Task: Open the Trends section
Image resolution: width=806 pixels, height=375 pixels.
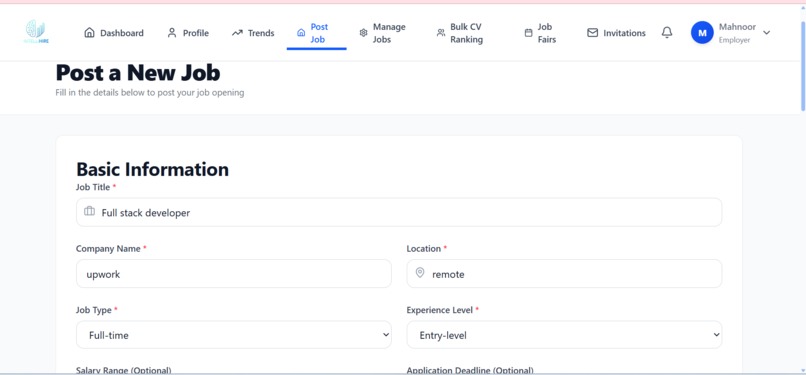Action: tap(253, 33)
